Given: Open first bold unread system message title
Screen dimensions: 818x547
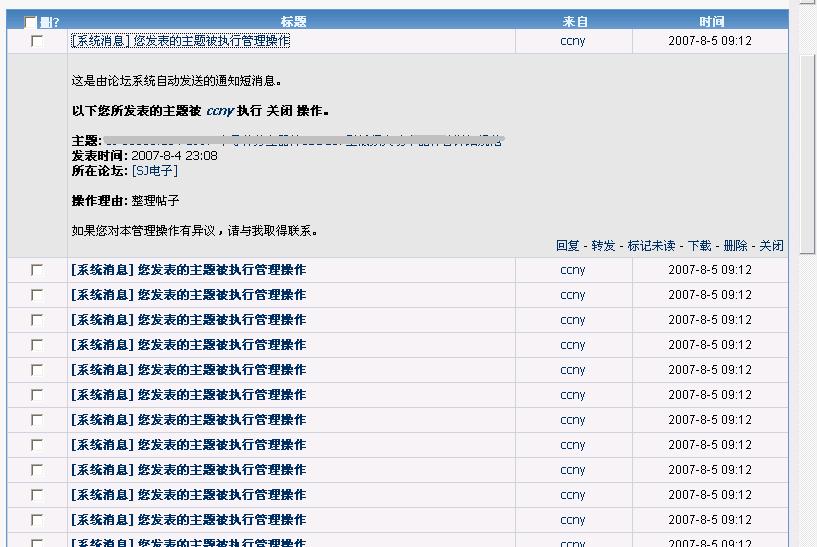Looking at the screenshot, I should (188, 270).
